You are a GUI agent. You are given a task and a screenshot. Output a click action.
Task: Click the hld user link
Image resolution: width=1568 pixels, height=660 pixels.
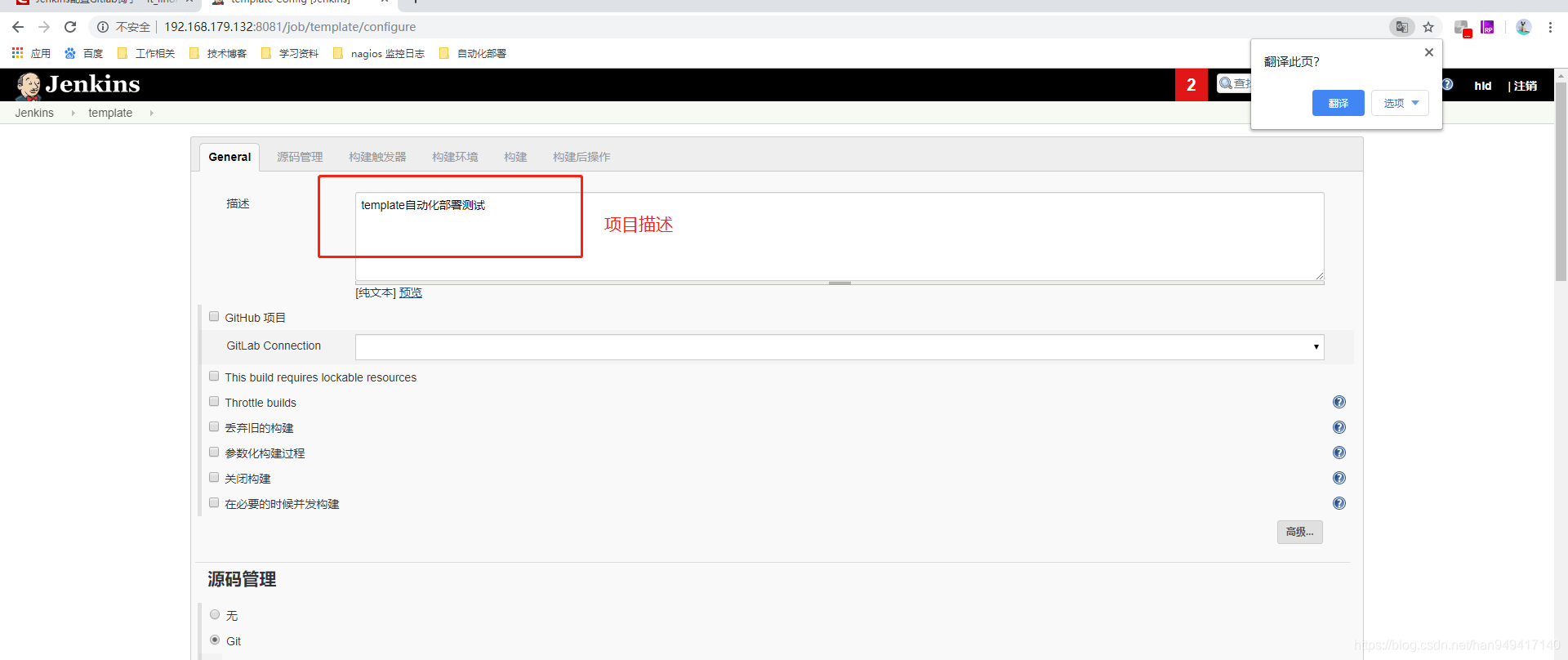point(1483,86)
